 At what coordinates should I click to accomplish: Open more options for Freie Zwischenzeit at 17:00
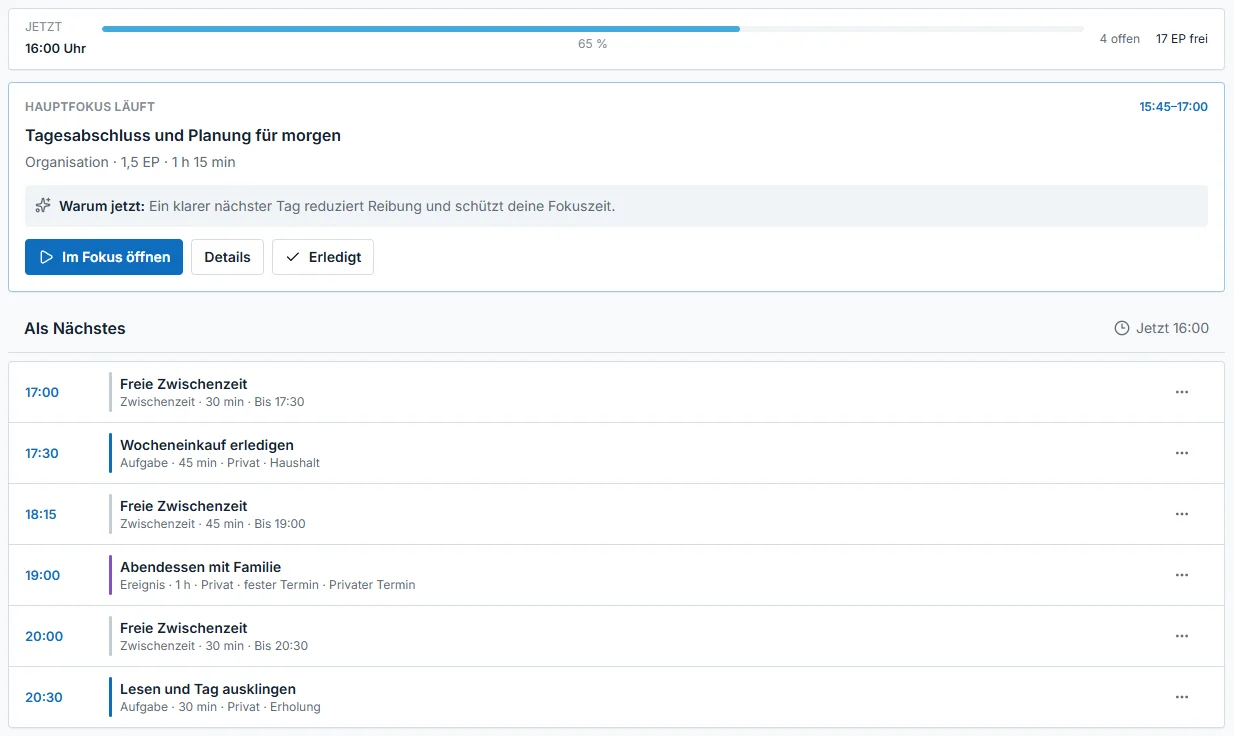coord(1182,392)
